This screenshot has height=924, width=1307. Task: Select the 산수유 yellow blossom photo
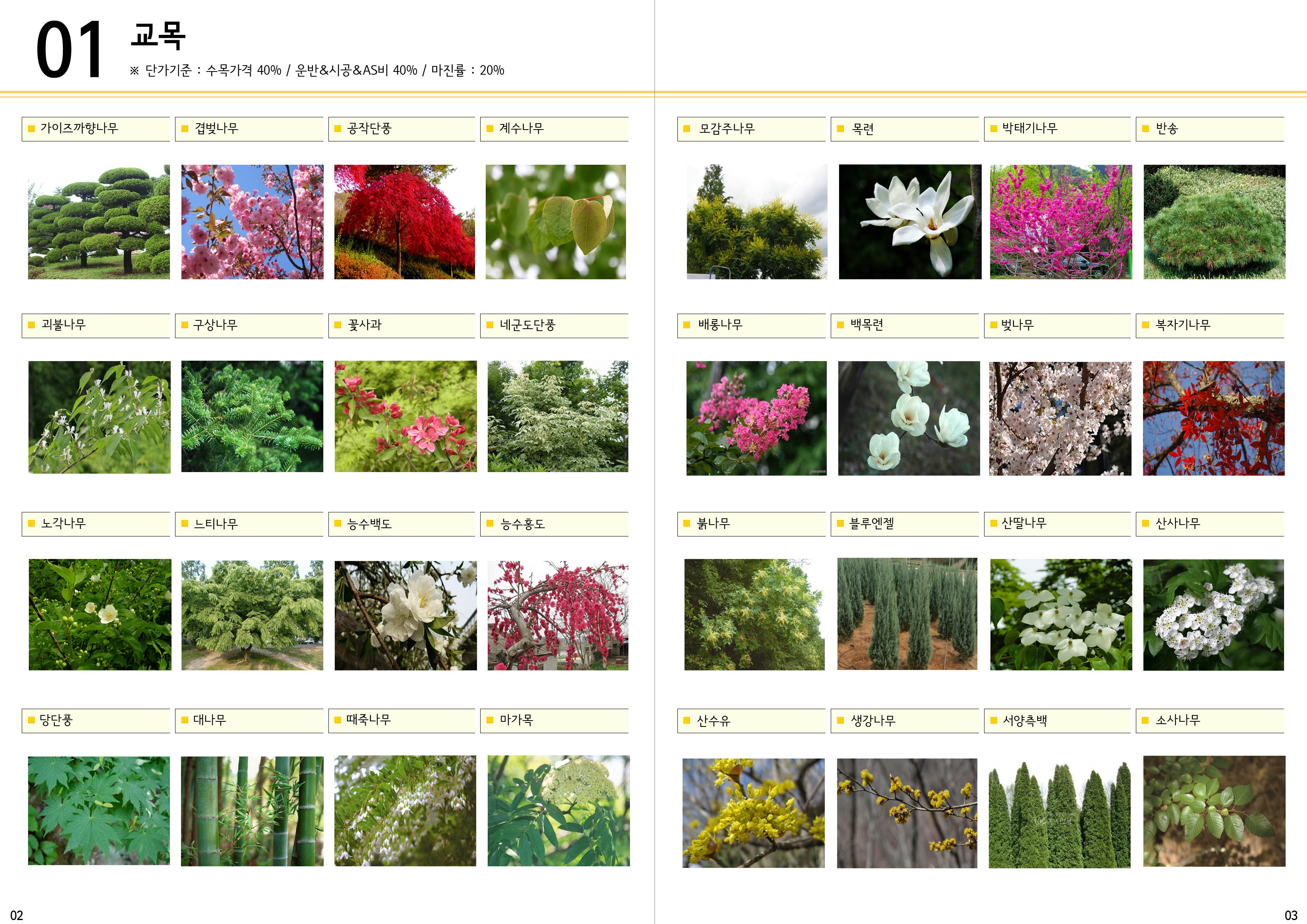[x=753, y=813]
